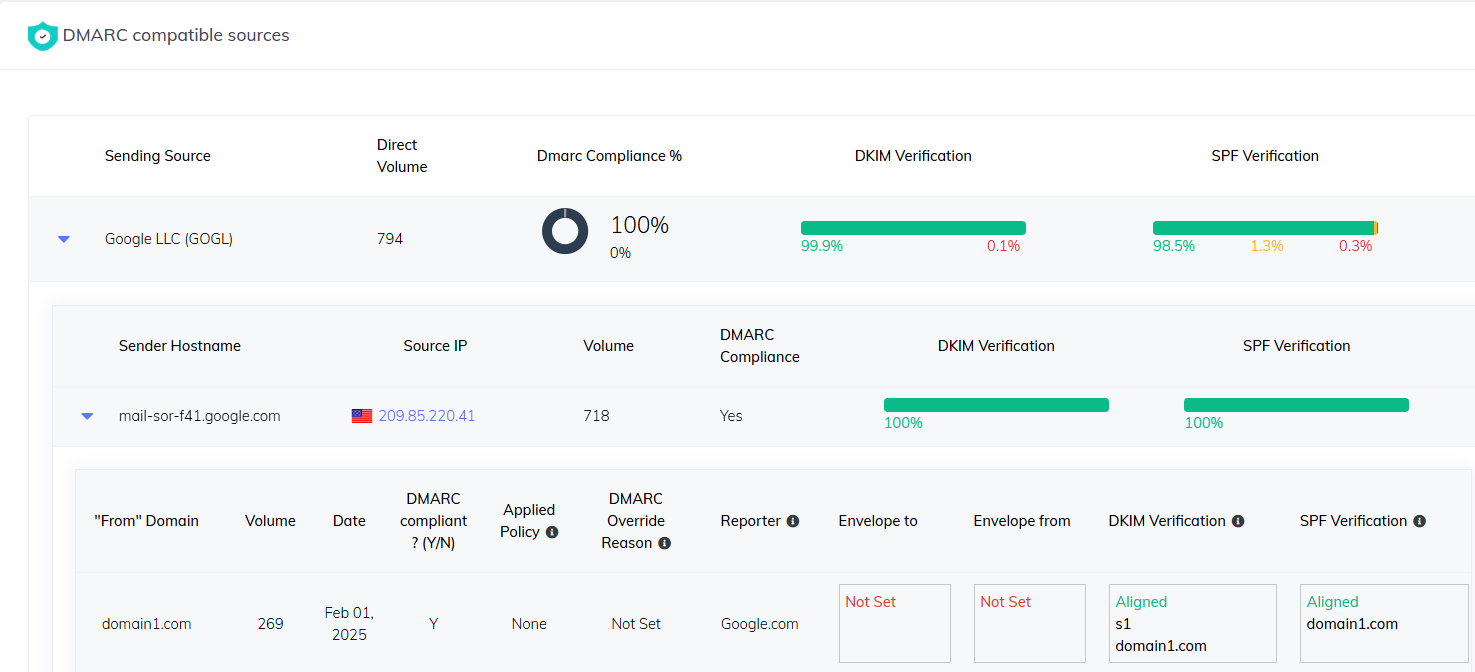This screenshot has width=1475, height=672.
Task: Click the Envelope from Not Set box
Action: tap(1030, 624)
